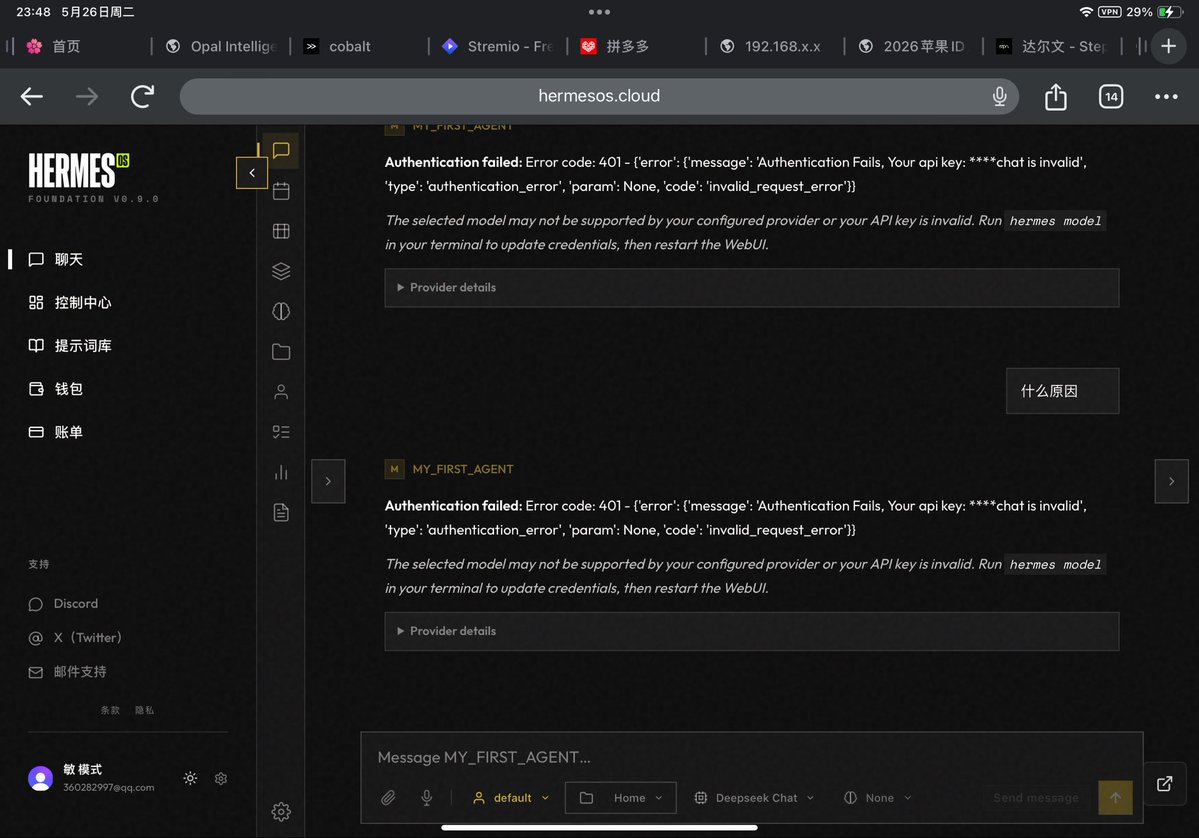Switch to the Opal Intellige browser tab
The width and height of the screenshot is (1199, 838).
tap(220, 47)
